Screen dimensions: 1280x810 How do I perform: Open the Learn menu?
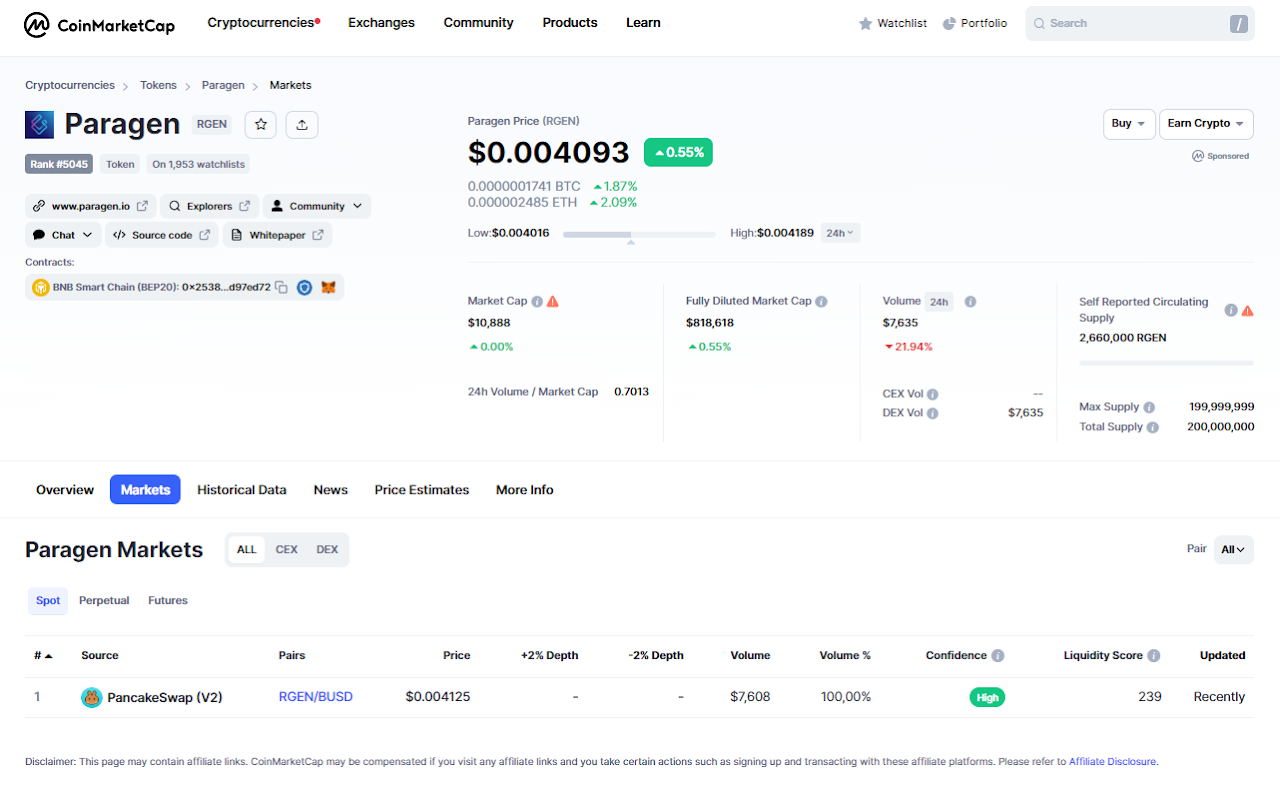[643, 22]
